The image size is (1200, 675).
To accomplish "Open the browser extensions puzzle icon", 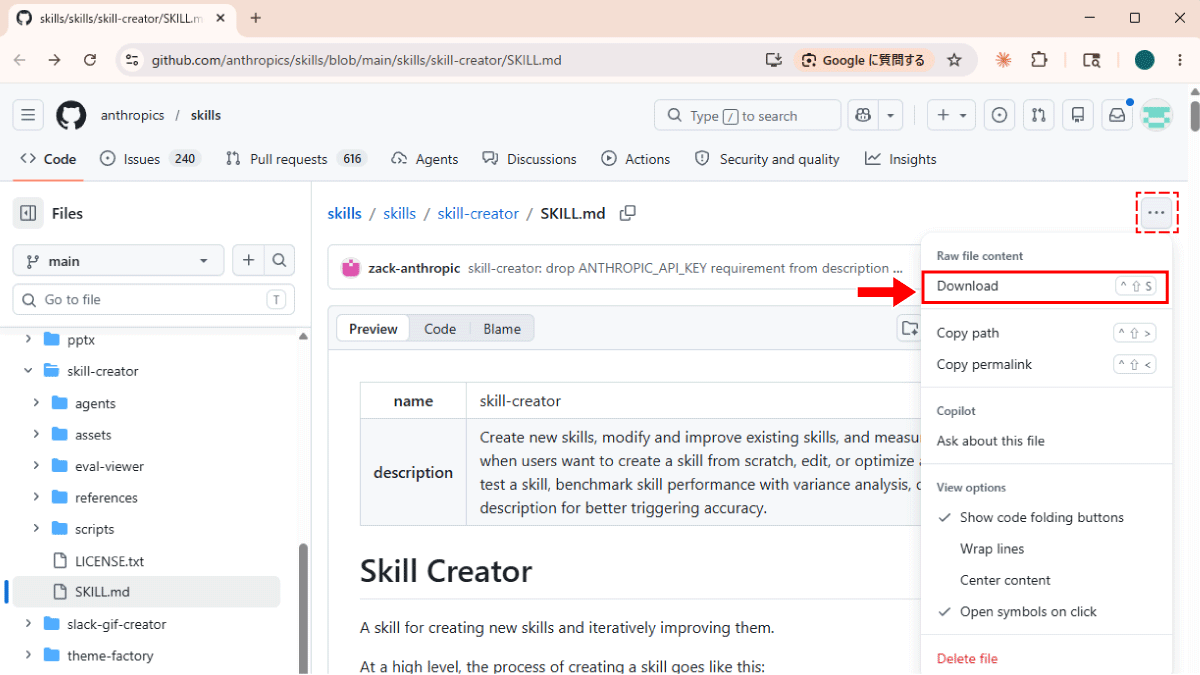I will pos(1039,60).
